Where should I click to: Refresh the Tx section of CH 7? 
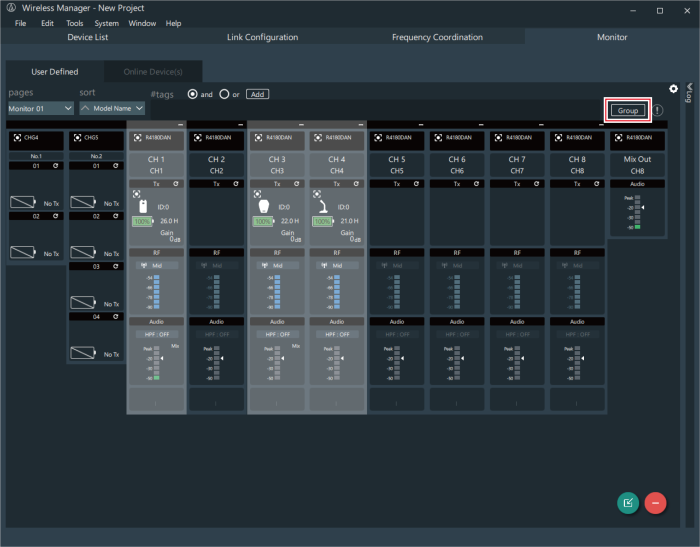click(536, 184)
